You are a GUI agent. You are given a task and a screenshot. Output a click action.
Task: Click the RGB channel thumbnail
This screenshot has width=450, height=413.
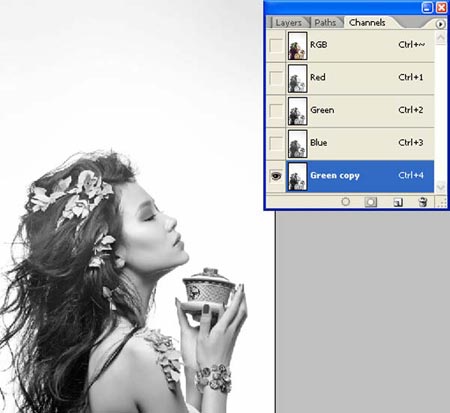pos(297,45)
